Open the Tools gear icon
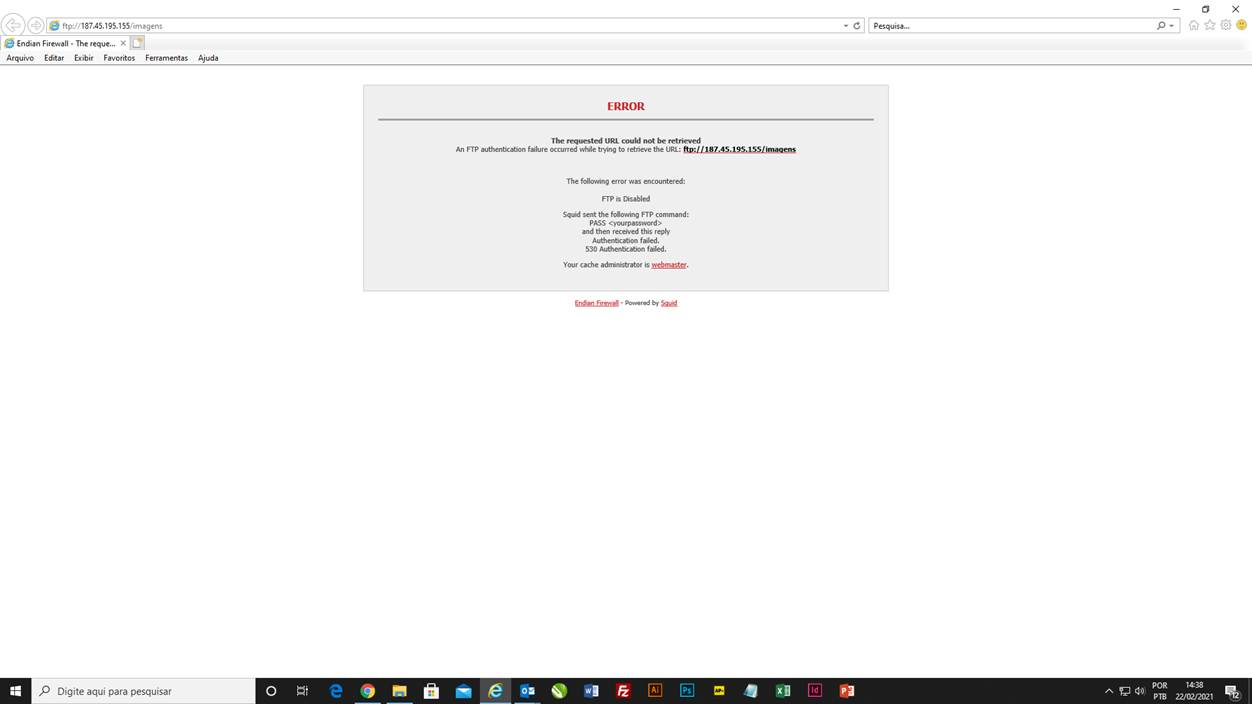1252x704 pixels. [1226, 25]
